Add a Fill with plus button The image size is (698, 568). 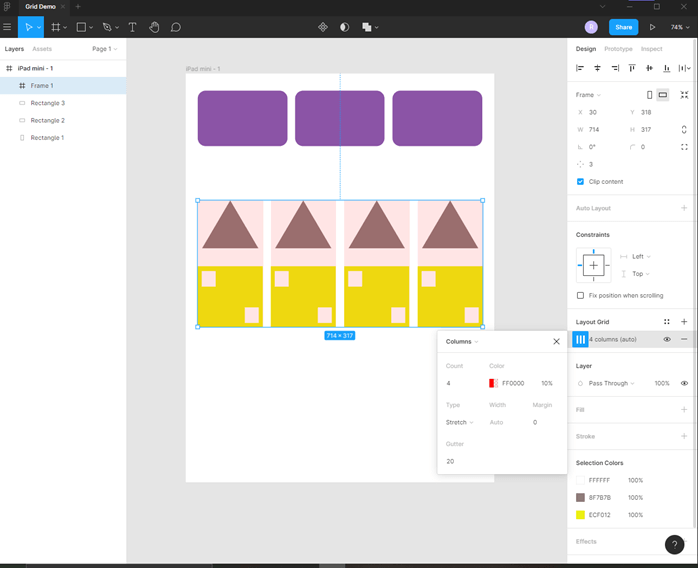click(684, 410)
